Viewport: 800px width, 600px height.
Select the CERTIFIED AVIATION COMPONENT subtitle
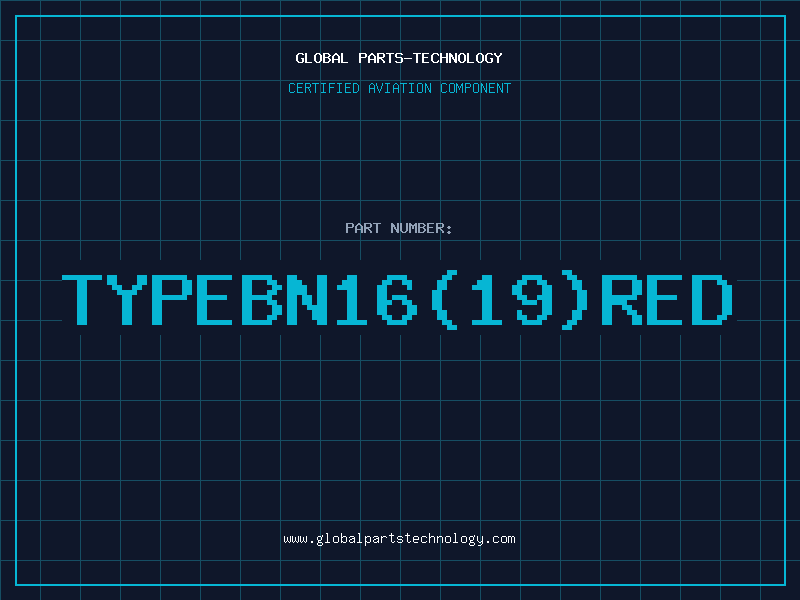[x=399, y=88]
